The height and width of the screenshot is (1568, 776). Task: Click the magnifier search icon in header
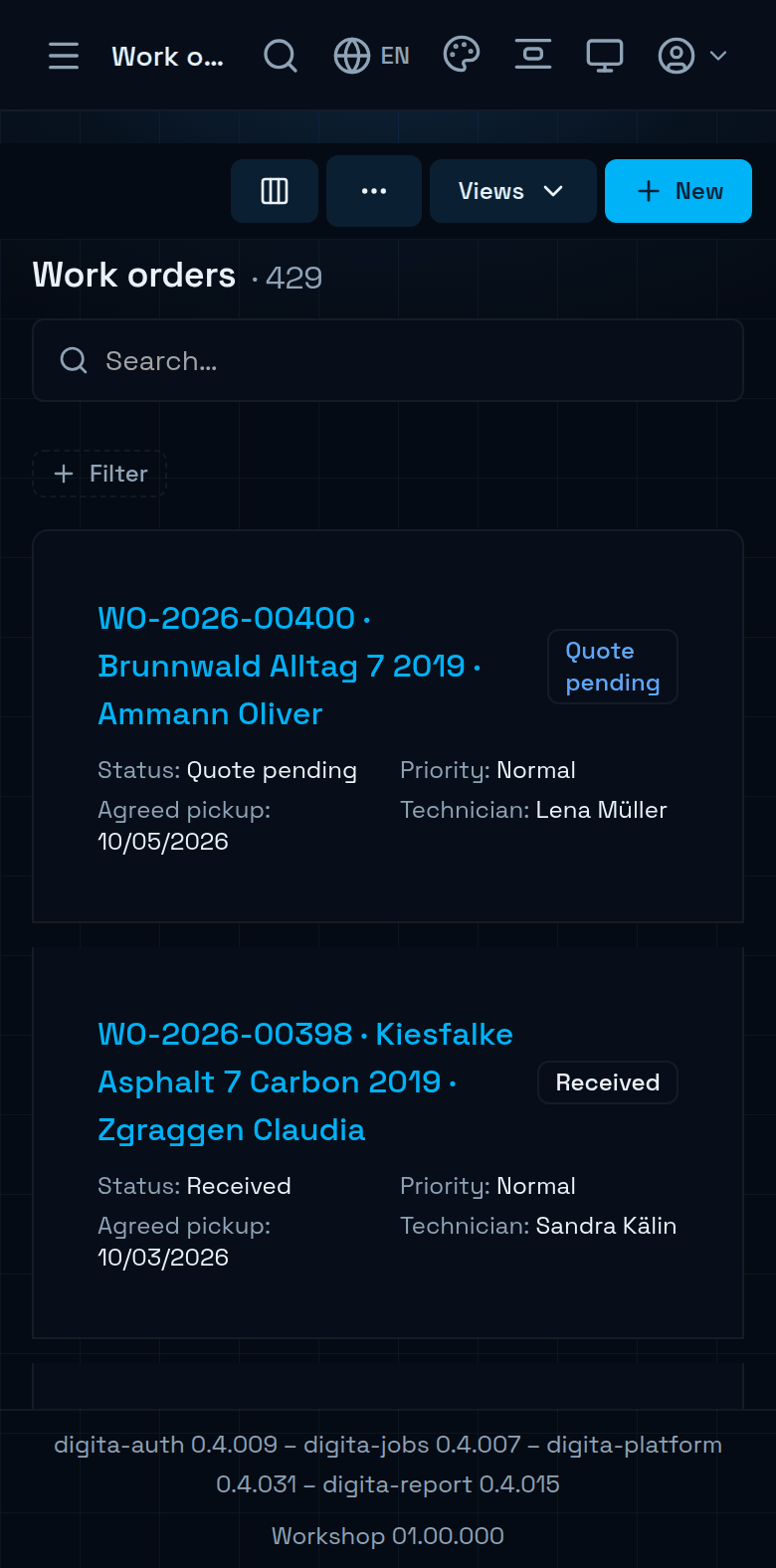(281, 56)
